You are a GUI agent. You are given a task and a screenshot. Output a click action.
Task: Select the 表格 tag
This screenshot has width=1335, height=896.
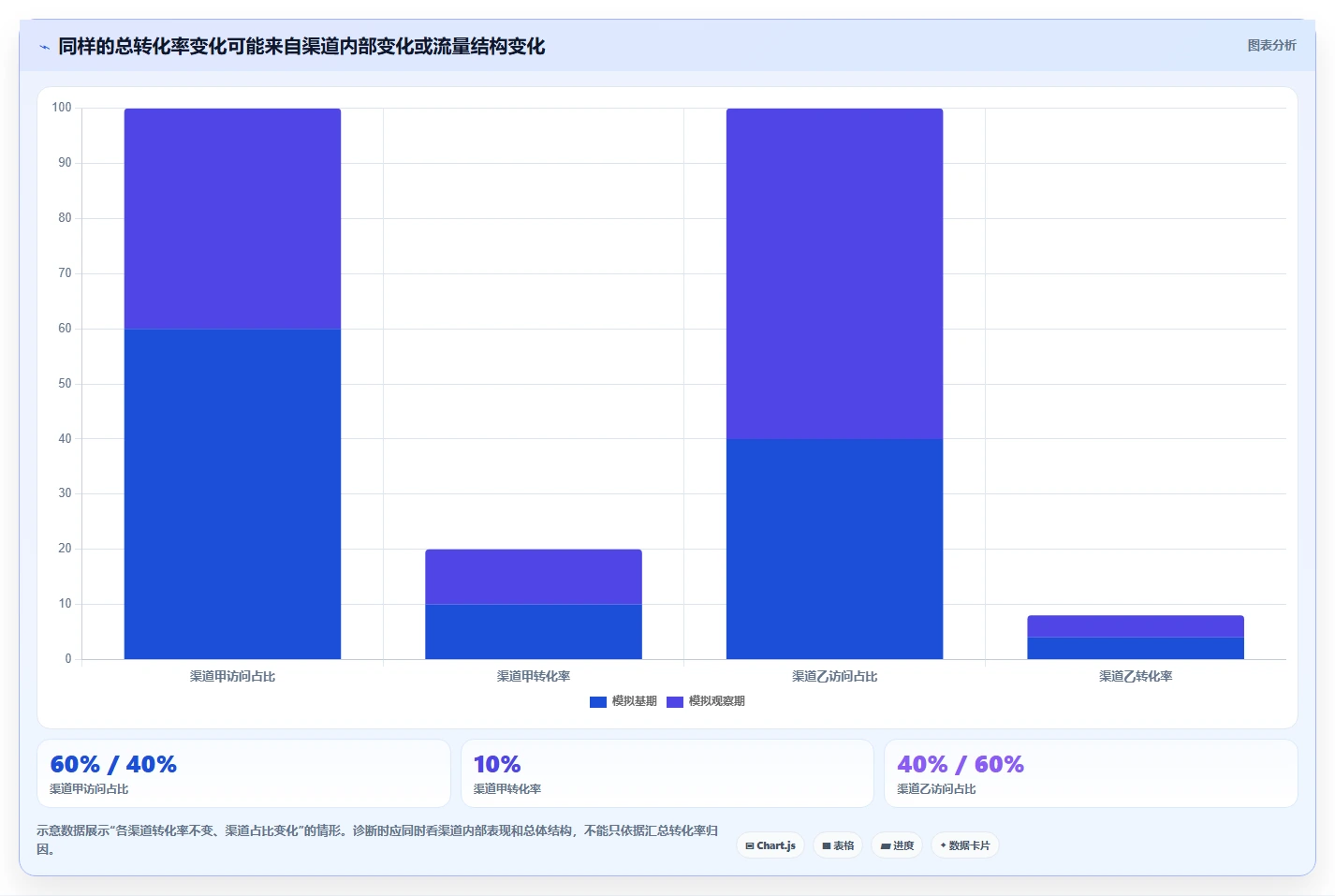(x=838, y=845)
